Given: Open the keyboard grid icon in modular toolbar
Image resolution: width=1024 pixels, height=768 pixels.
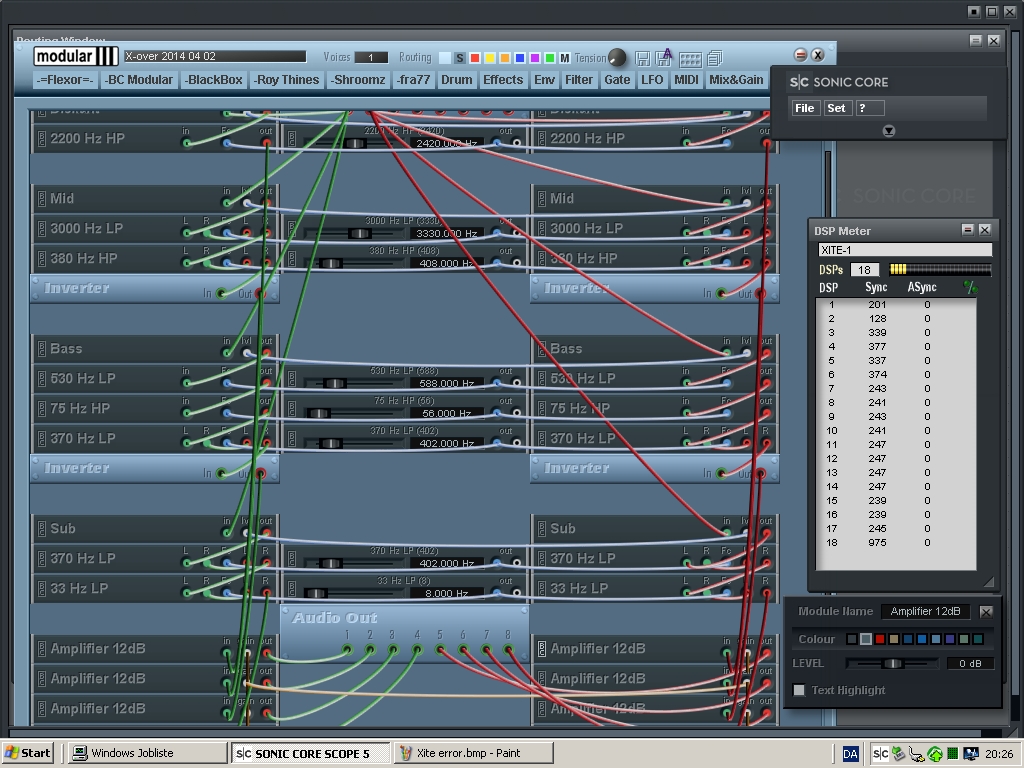Looking at the screenshot, I should click(690, 59).
